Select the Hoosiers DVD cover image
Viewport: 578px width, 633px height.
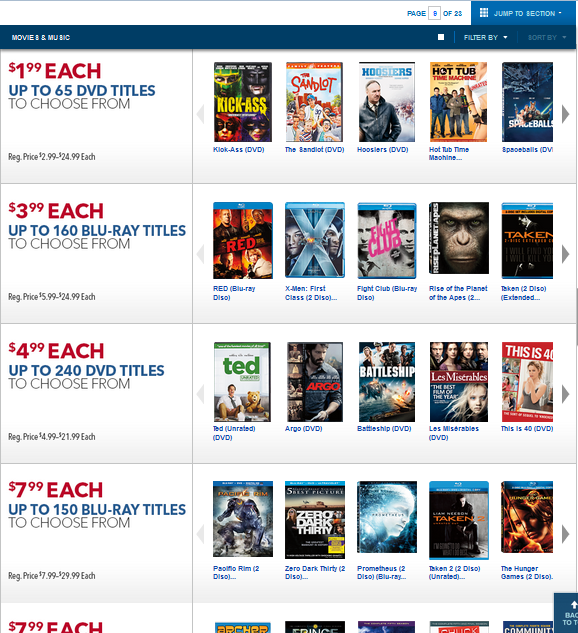[x=387, y=102]
